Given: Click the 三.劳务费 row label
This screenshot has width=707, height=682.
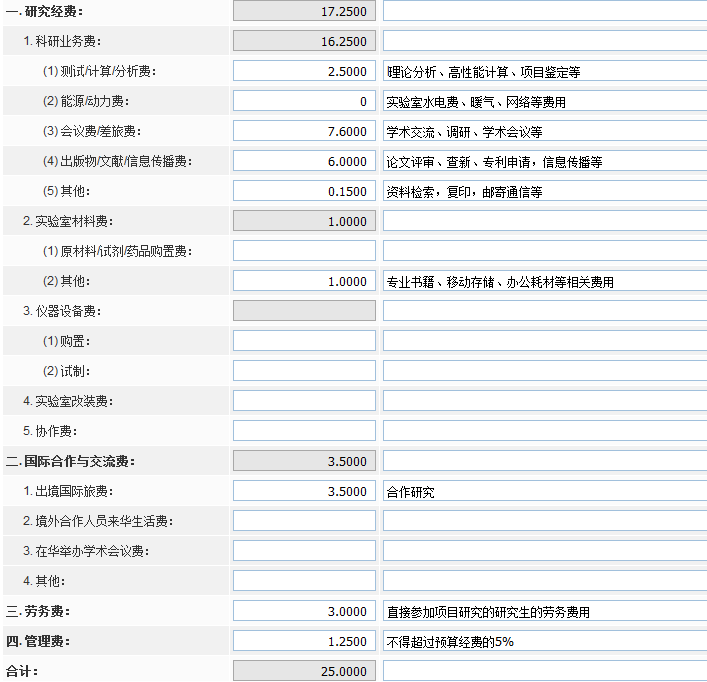Looking at the screenshot, I should [38, 611].
